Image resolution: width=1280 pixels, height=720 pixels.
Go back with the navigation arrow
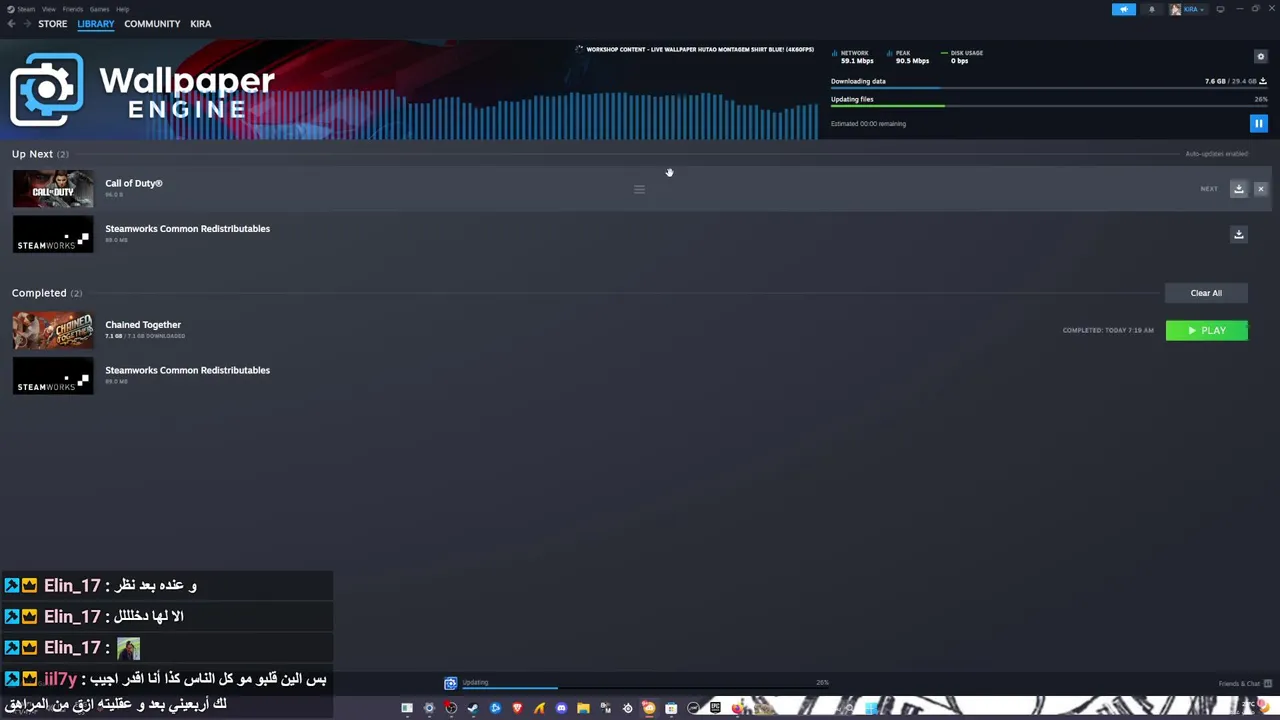click(x=11, y=24)
